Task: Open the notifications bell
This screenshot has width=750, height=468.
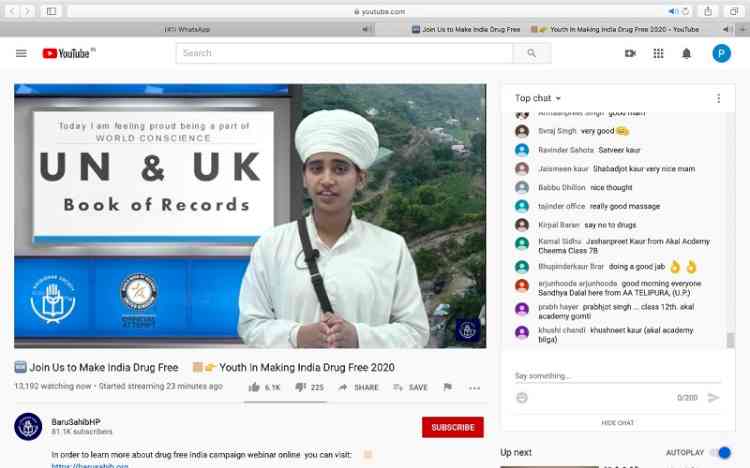Action: [x=686, y=53]
